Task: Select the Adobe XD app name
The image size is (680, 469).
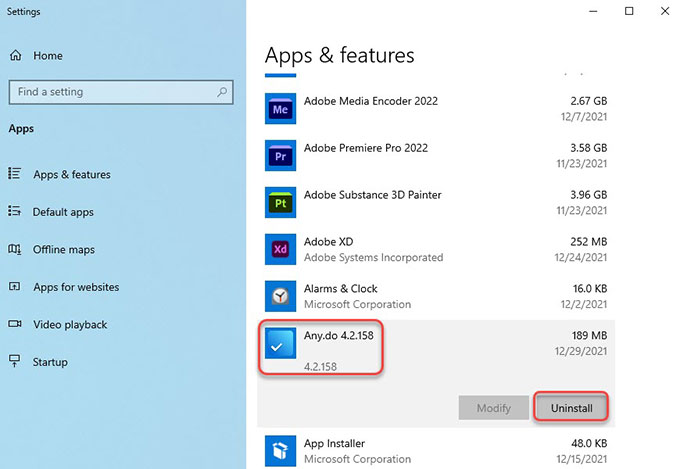Action: (328, 242)
